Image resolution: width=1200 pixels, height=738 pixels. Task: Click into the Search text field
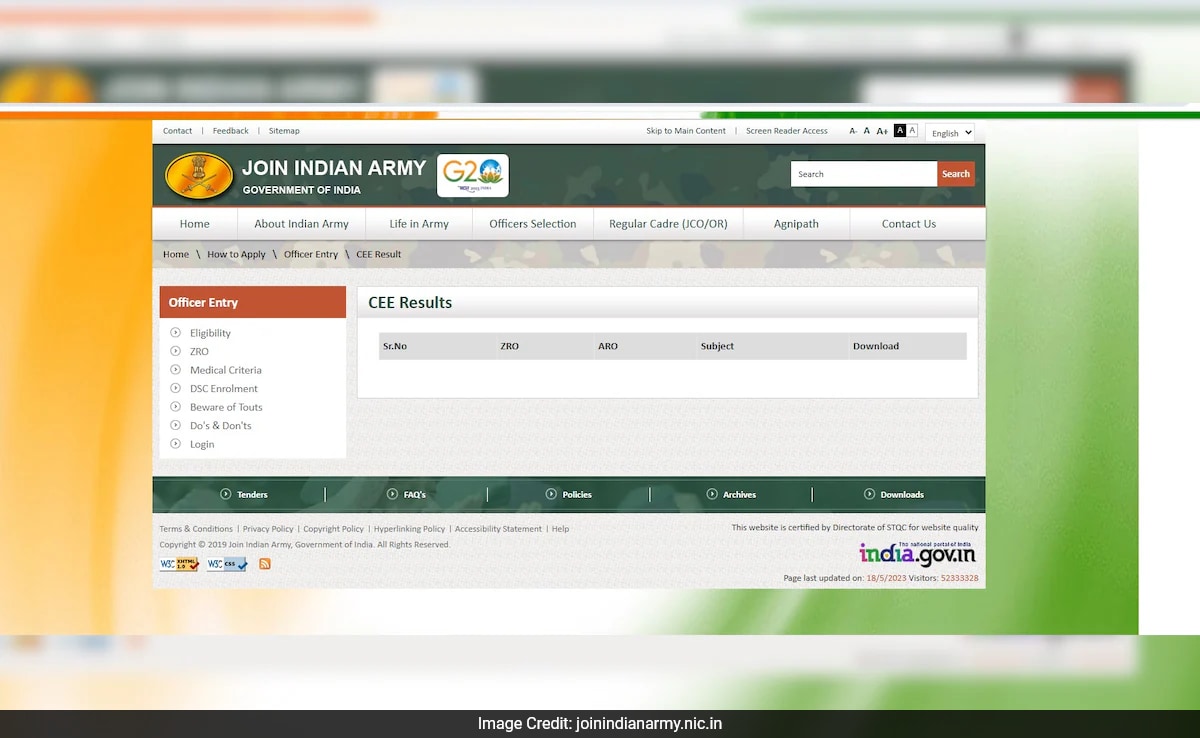pyautogui.click(x=863, y=174)
